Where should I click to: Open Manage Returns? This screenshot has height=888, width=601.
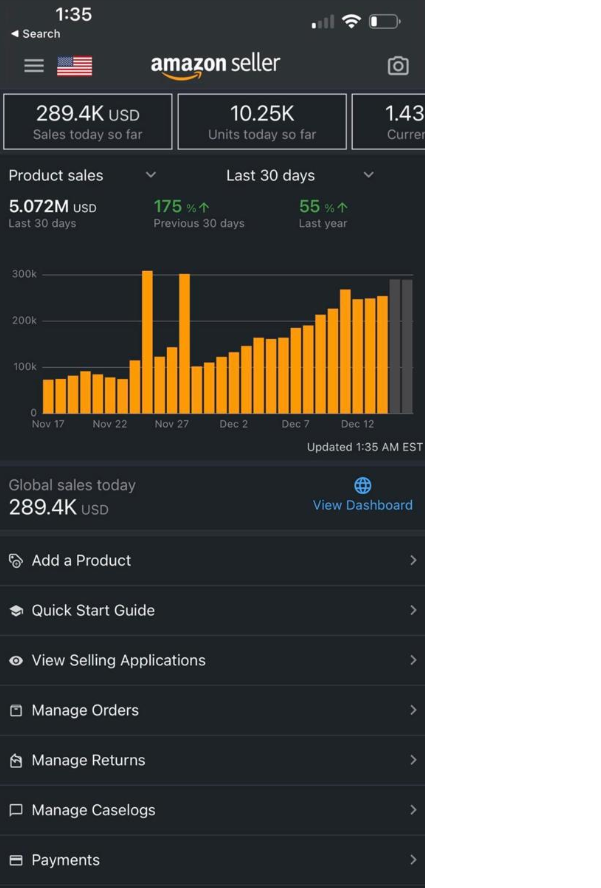point(212,760)
